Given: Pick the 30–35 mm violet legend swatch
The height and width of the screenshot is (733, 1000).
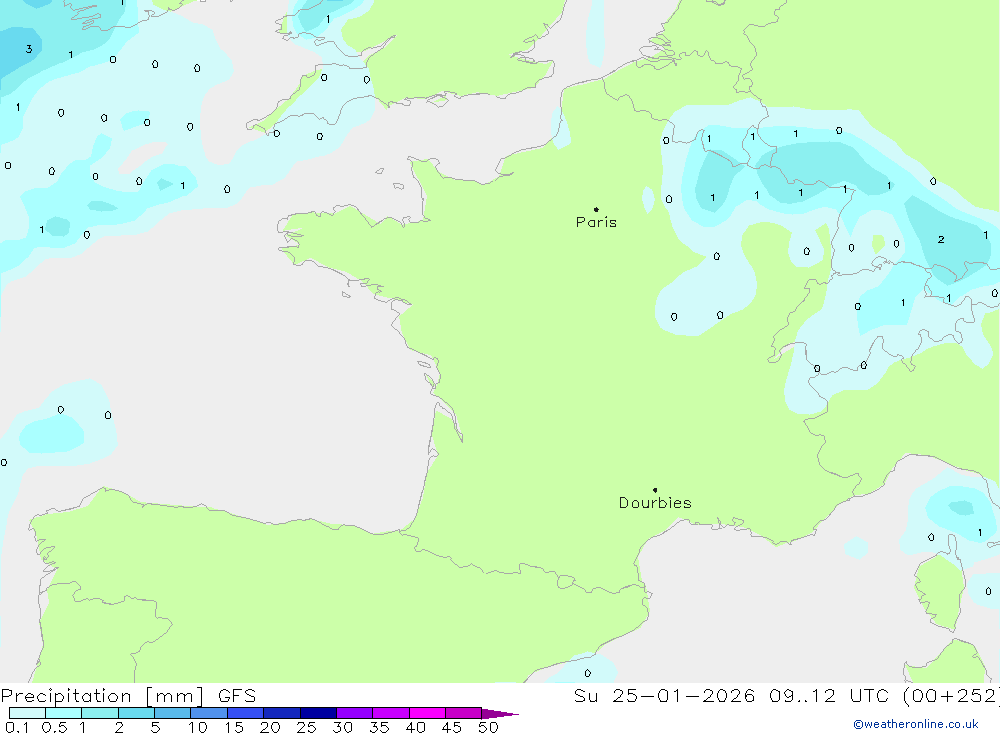Looking at the screenshot, I should pyautogui.click(x=355, y=713).
